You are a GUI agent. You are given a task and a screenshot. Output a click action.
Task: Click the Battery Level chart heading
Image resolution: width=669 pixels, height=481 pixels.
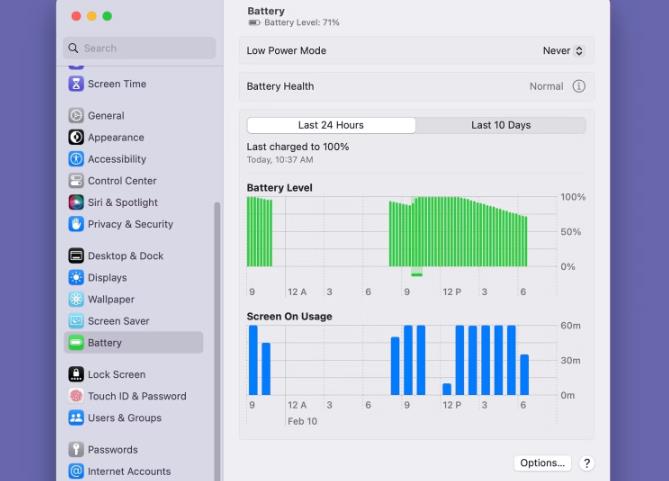point(279,188)
